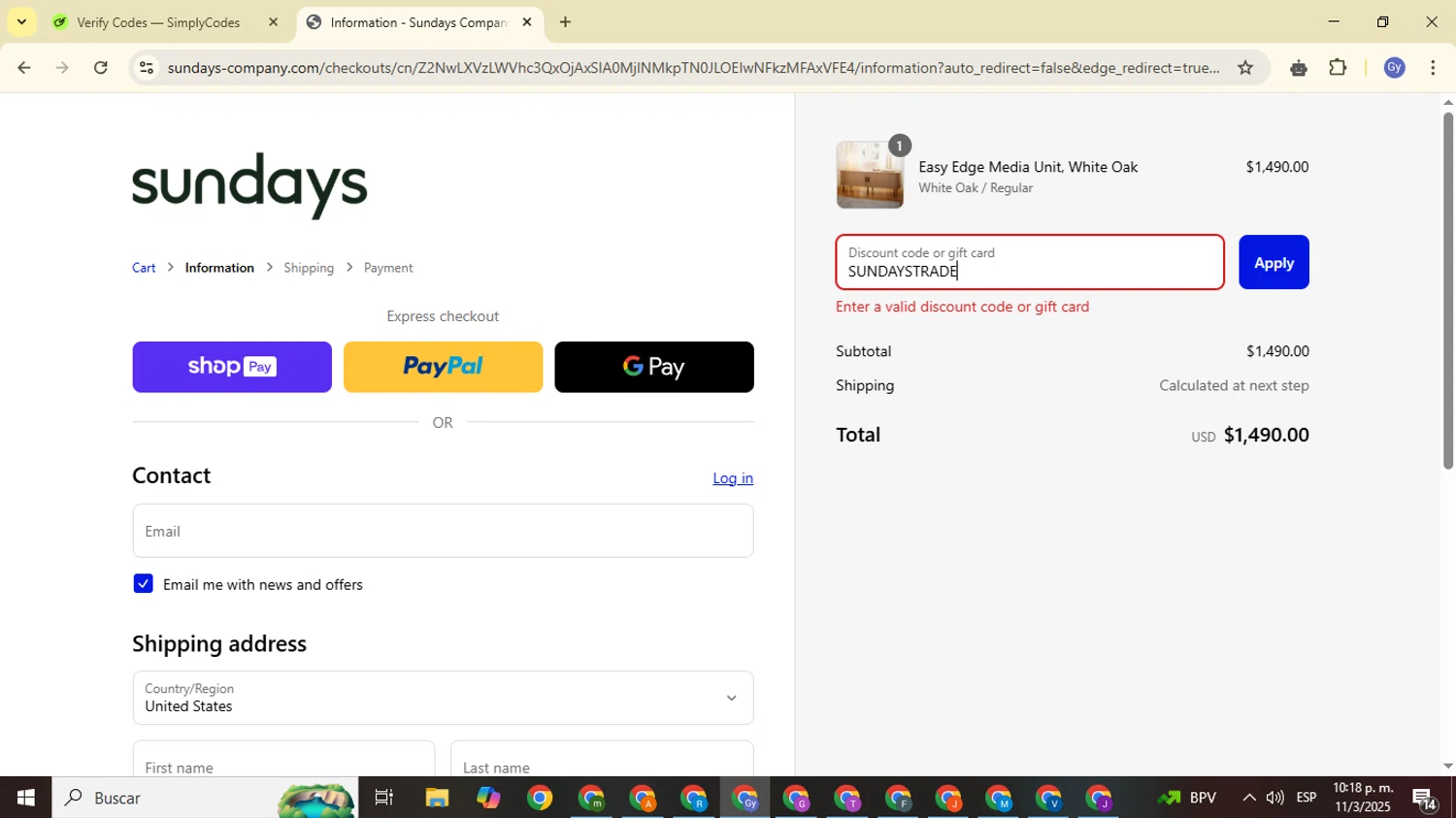Screen dimensions: 1456x818
Task: Focus the Email input field
Action: 443,531
